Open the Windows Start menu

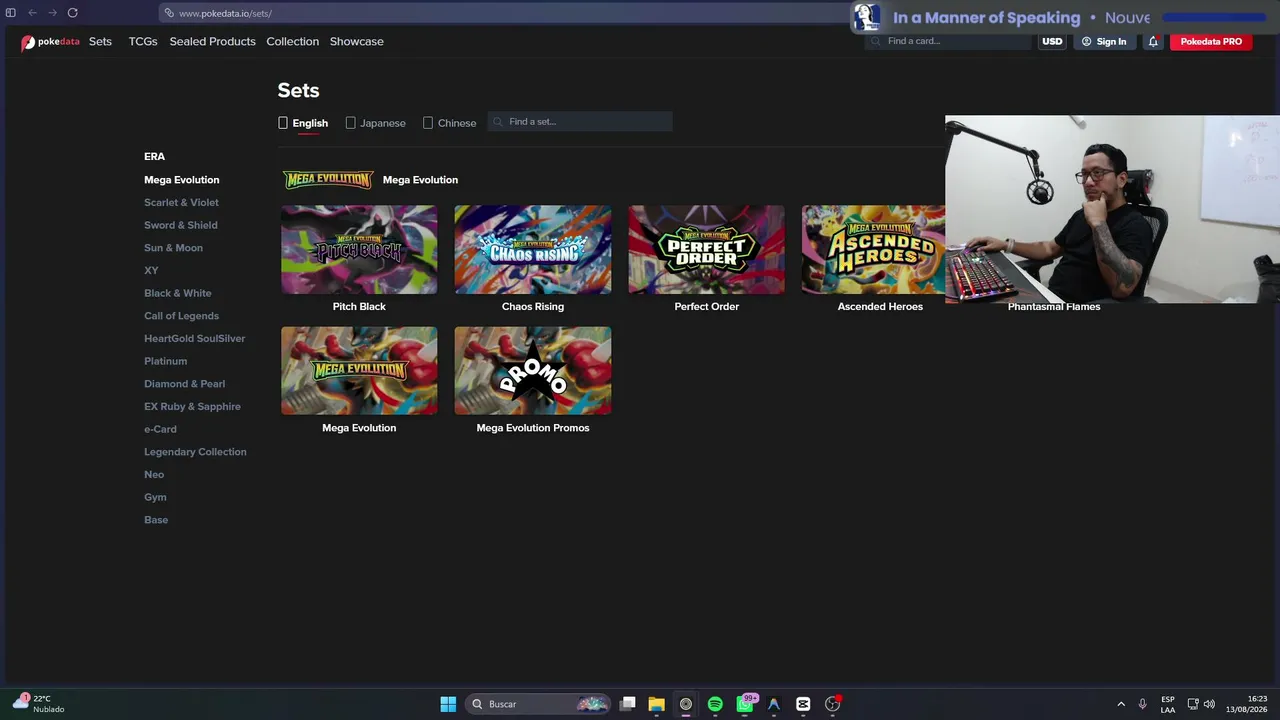[448, 704]
